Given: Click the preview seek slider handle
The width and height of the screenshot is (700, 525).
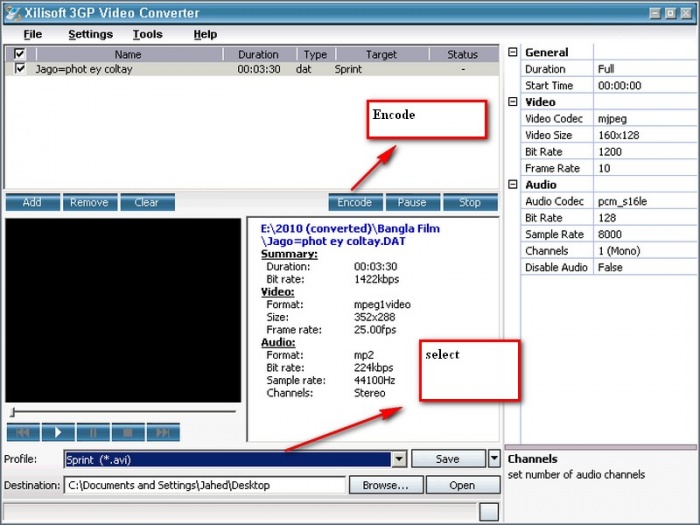Looking at the screenshot, I should coord(13,412).
